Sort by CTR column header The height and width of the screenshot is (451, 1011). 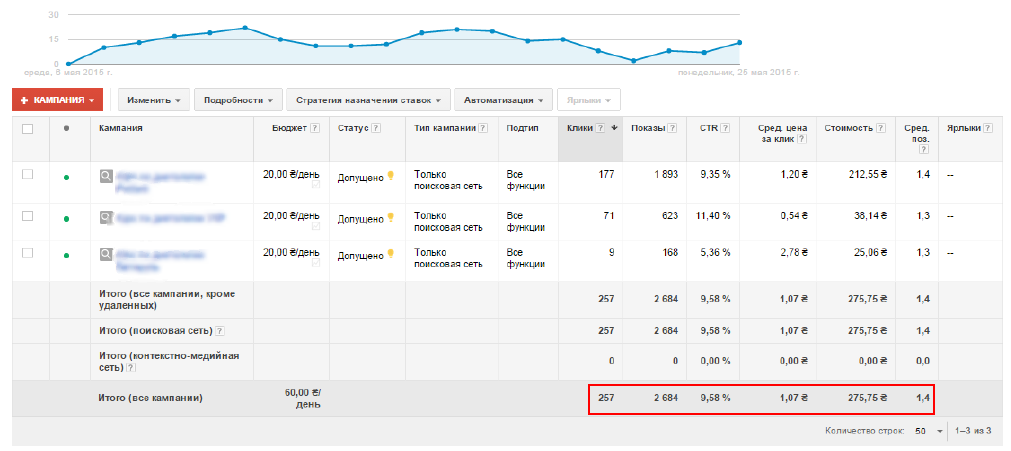coord(709,128)
